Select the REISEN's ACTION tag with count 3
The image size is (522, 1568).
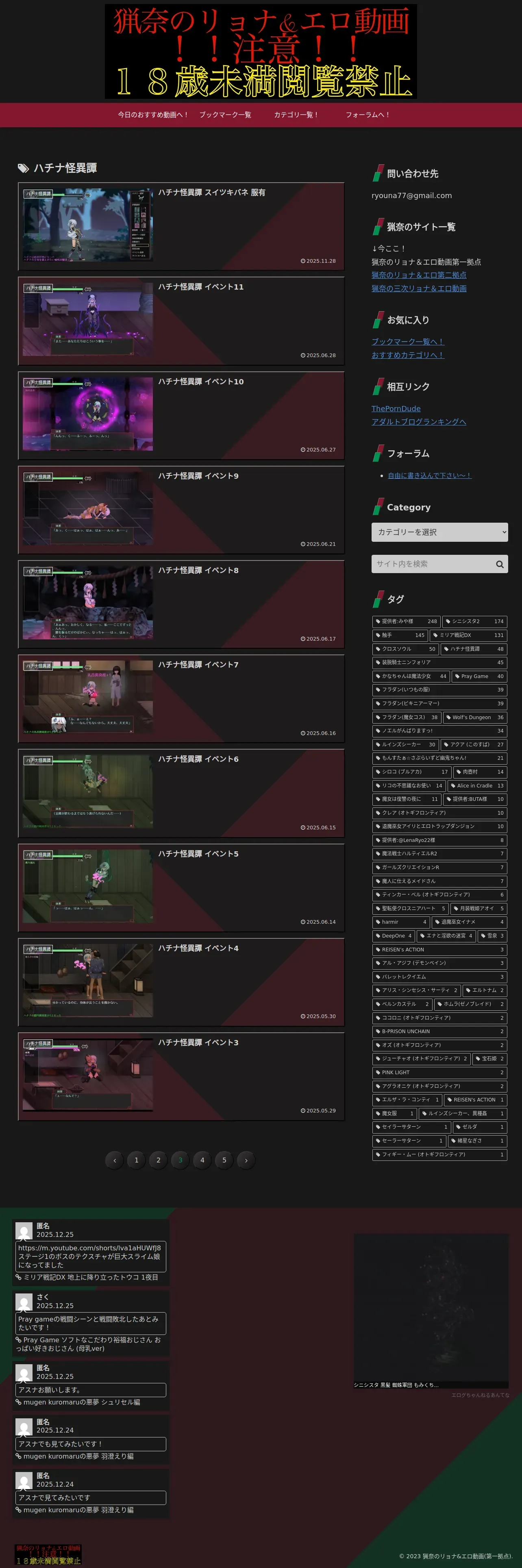(439, 950)
